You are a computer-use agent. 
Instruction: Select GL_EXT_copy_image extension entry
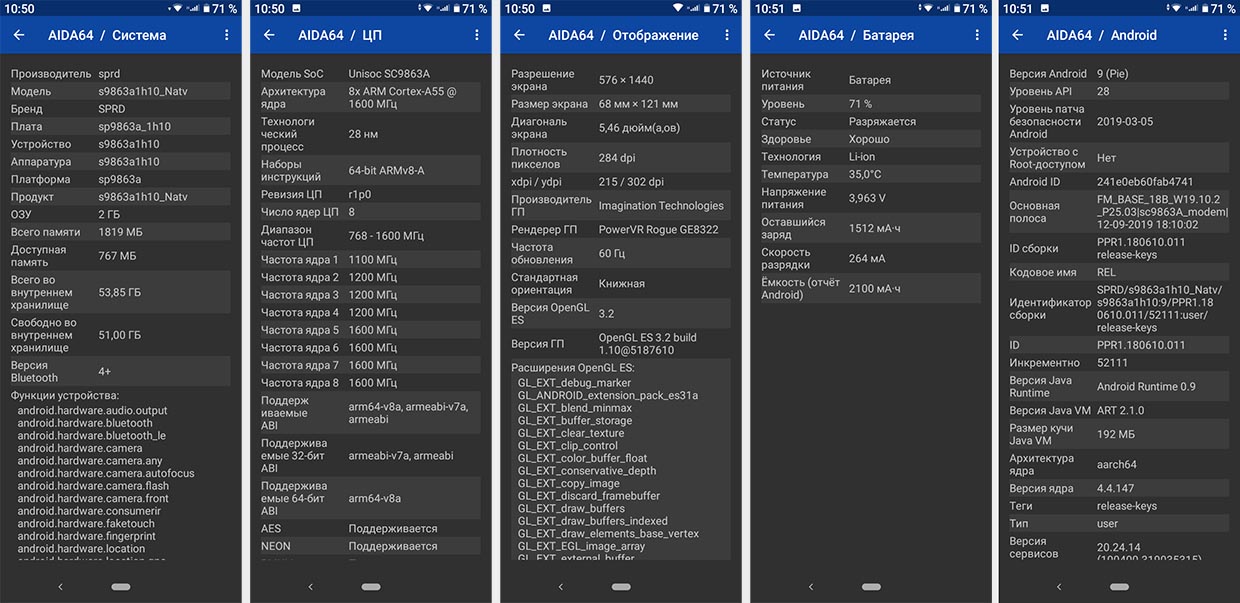click(x=569, y=483)
